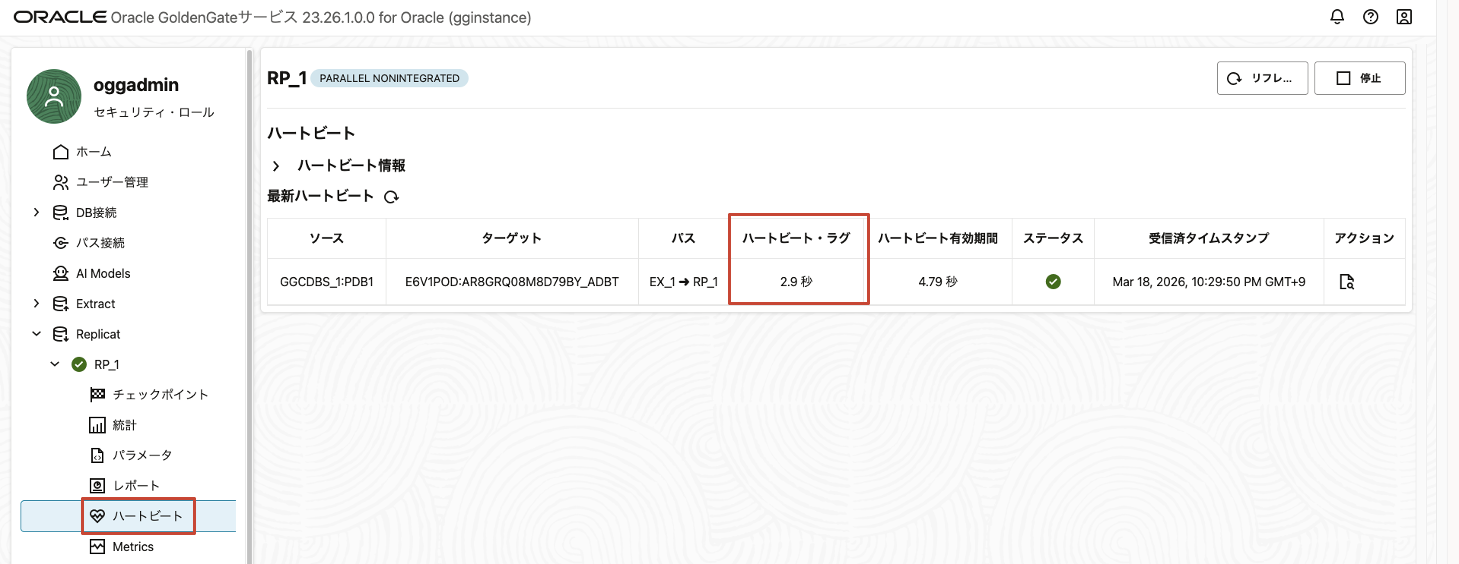
Task: Open AI Models menu item
Action: (103, 273)
